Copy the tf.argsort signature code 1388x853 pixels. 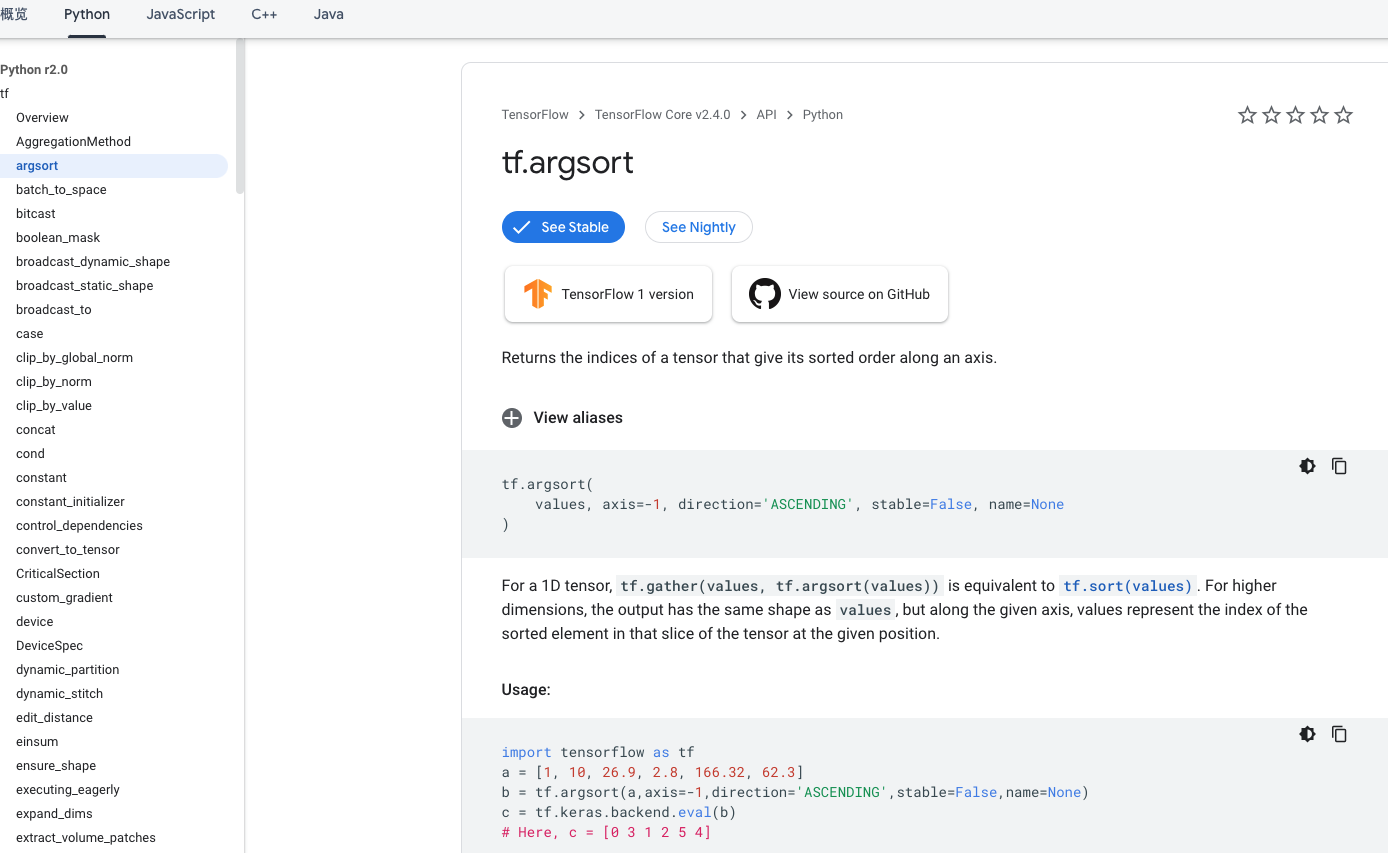coord(1339,466)
